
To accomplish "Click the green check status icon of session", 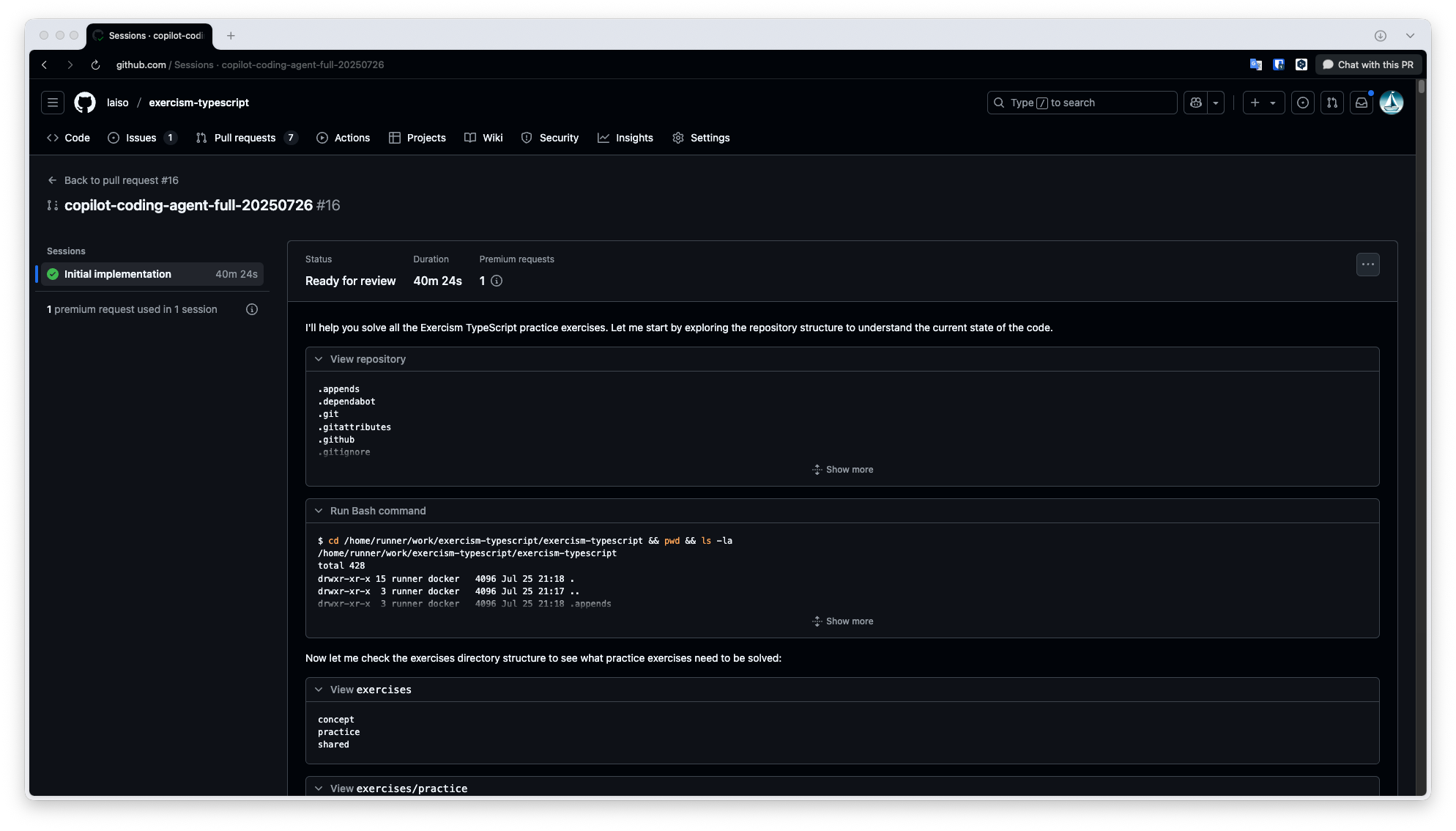I will [53, 274].
